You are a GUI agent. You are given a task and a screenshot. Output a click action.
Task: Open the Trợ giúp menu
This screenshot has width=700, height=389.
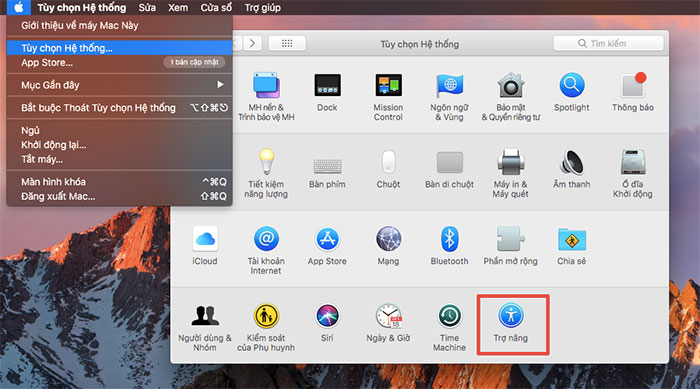(x=262, y=8)
